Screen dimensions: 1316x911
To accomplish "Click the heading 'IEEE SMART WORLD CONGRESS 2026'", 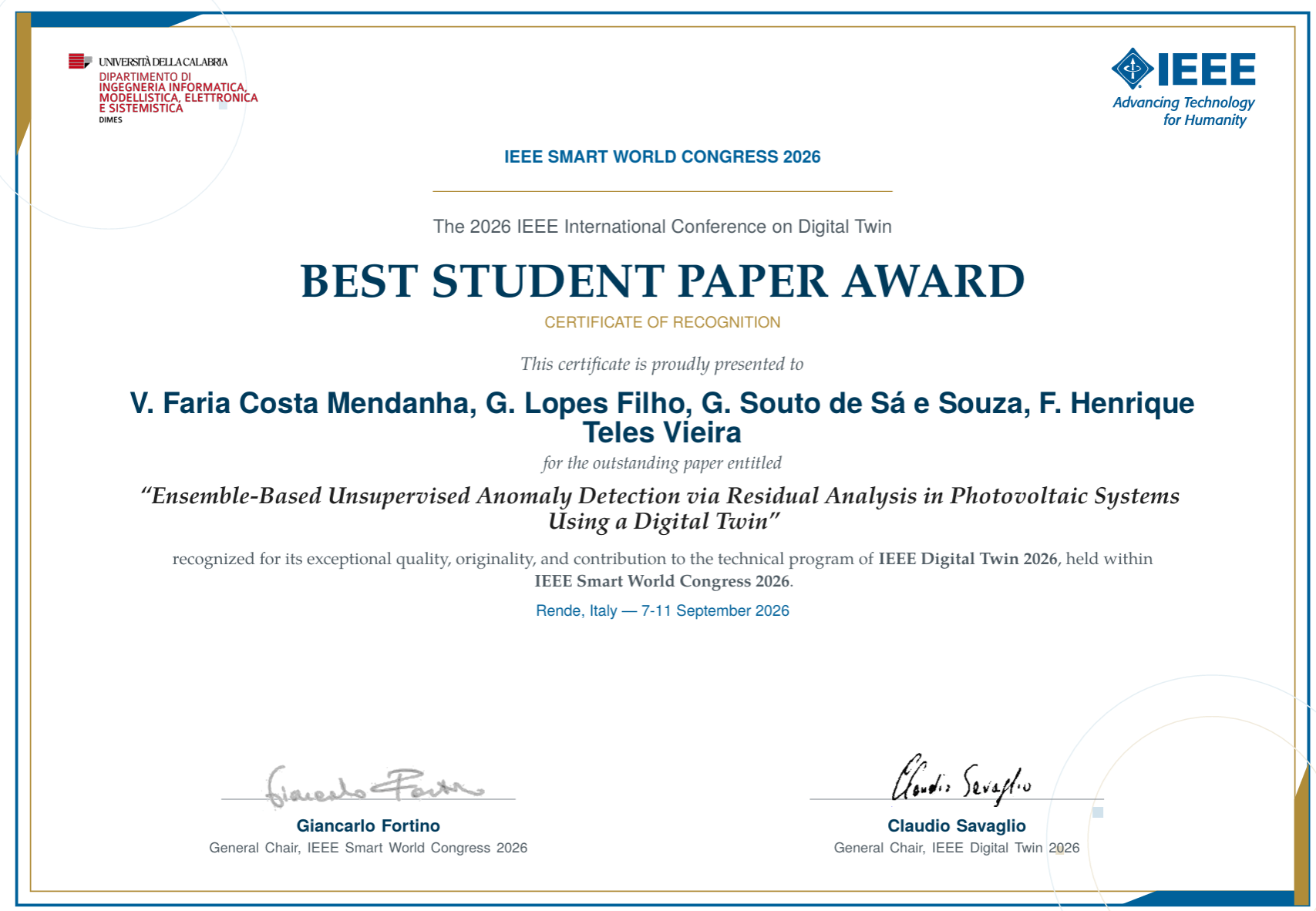I will point(662,157).
